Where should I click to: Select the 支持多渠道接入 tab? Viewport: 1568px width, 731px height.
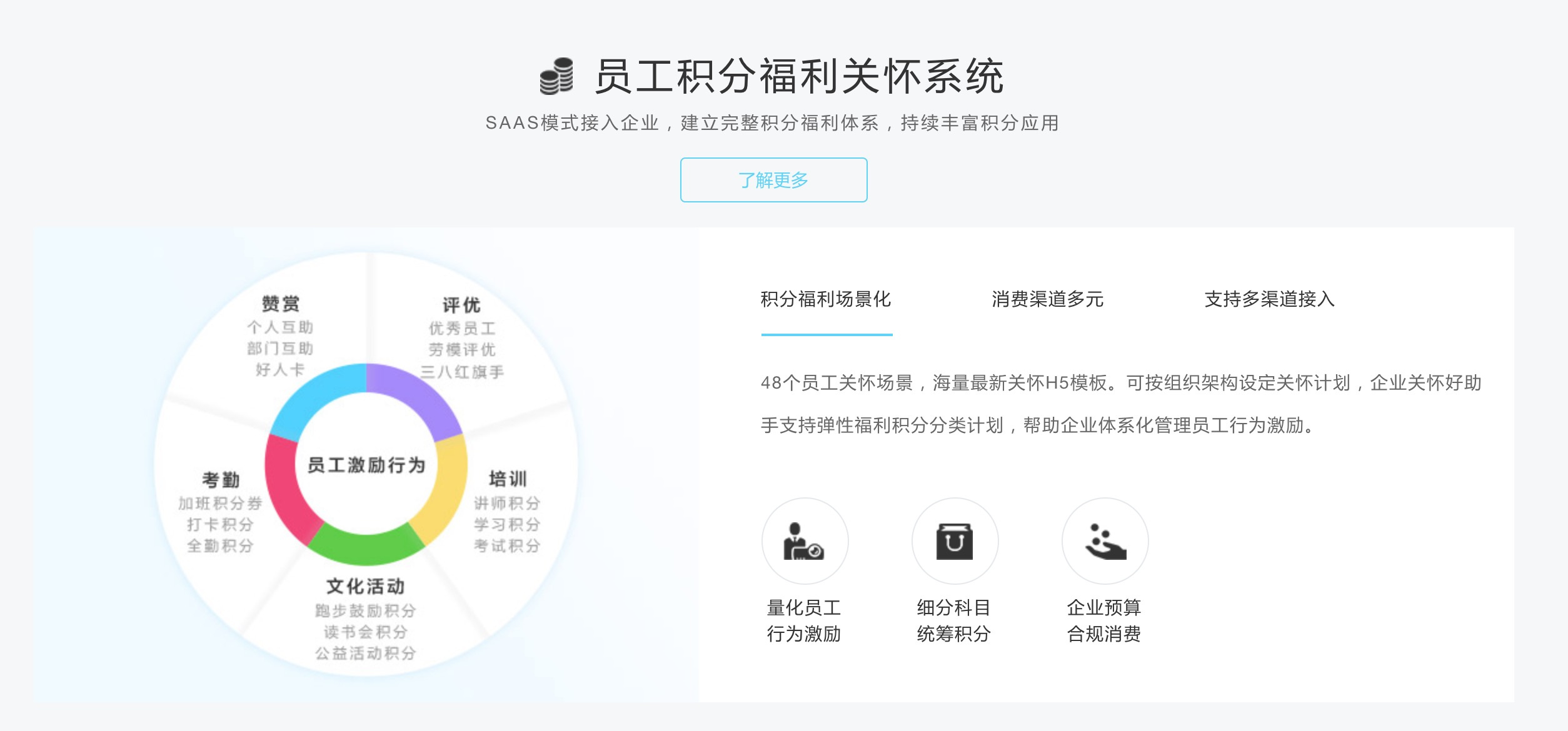tap(1269, 299)
